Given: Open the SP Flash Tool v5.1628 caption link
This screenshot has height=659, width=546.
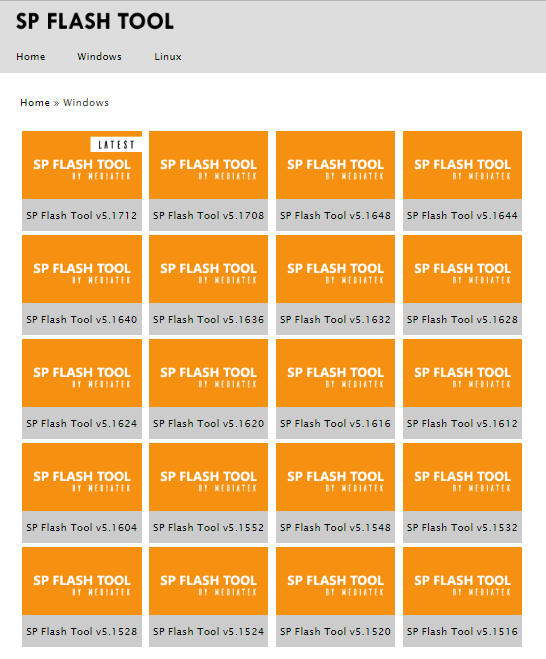Looking at the screenshot, I should (x=462, y=319).
